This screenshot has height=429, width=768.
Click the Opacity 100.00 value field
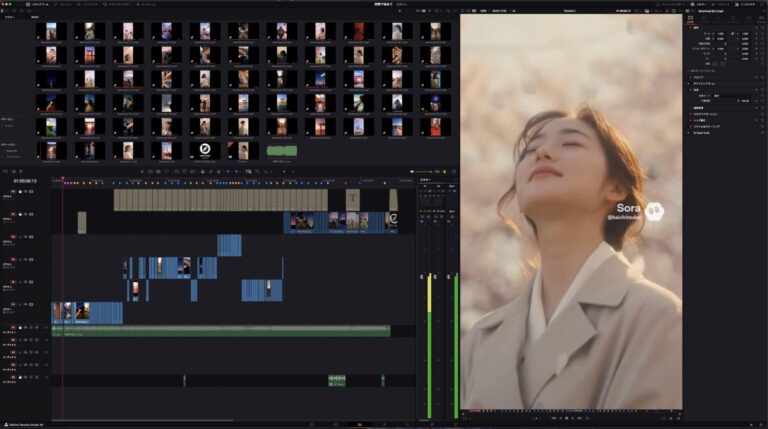pos(745,101)
